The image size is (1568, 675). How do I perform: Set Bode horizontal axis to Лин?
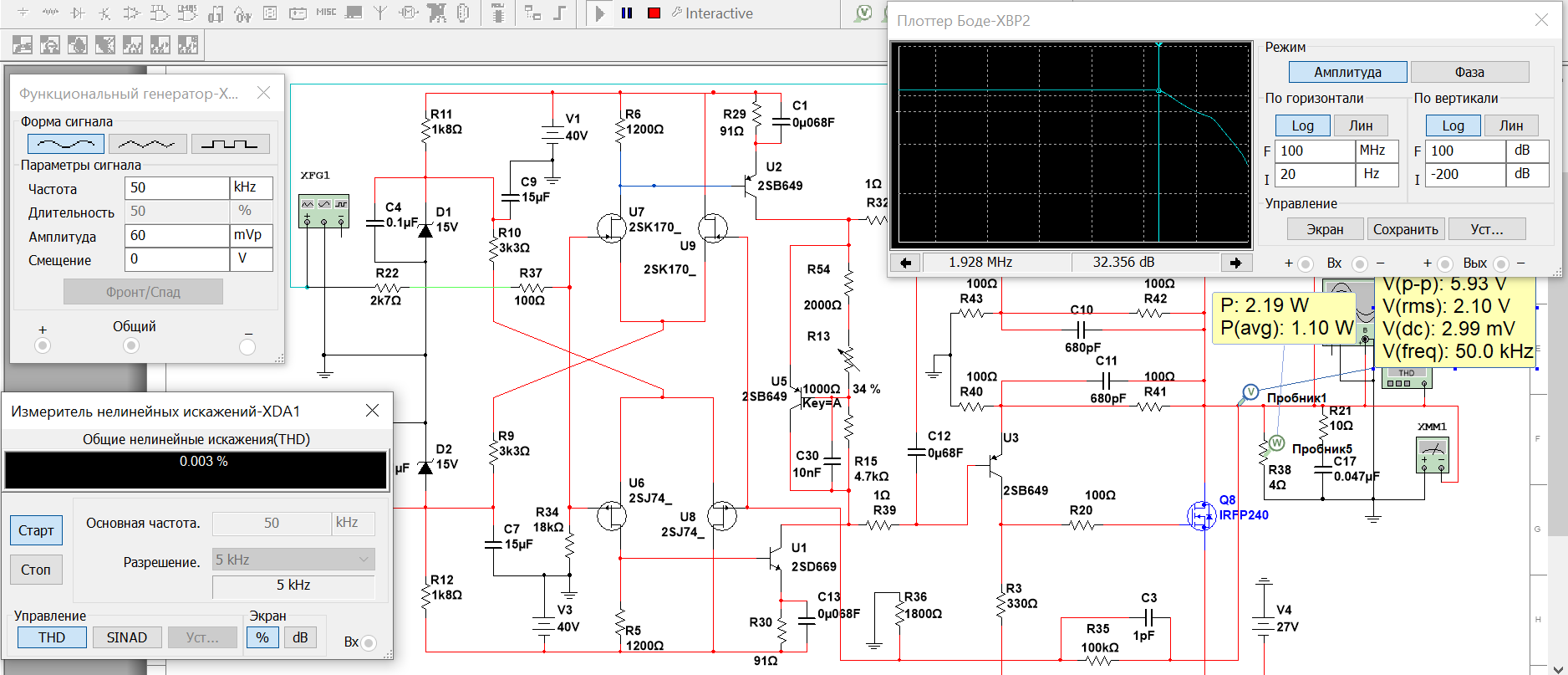(x=1361, y=125)
